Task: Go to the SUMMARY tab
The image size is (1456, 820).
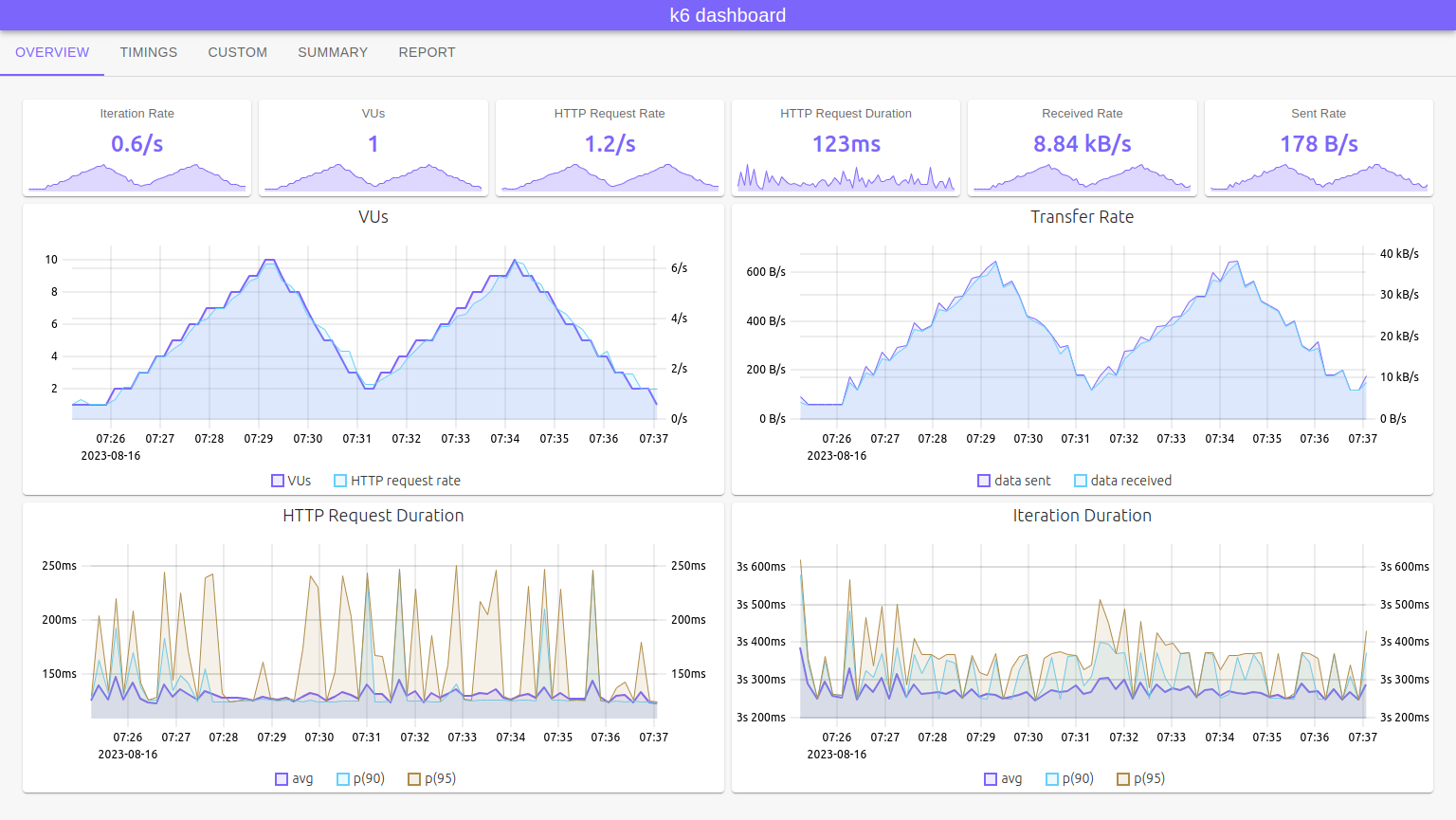Action: pyautogui.click(x=333, y=52)
